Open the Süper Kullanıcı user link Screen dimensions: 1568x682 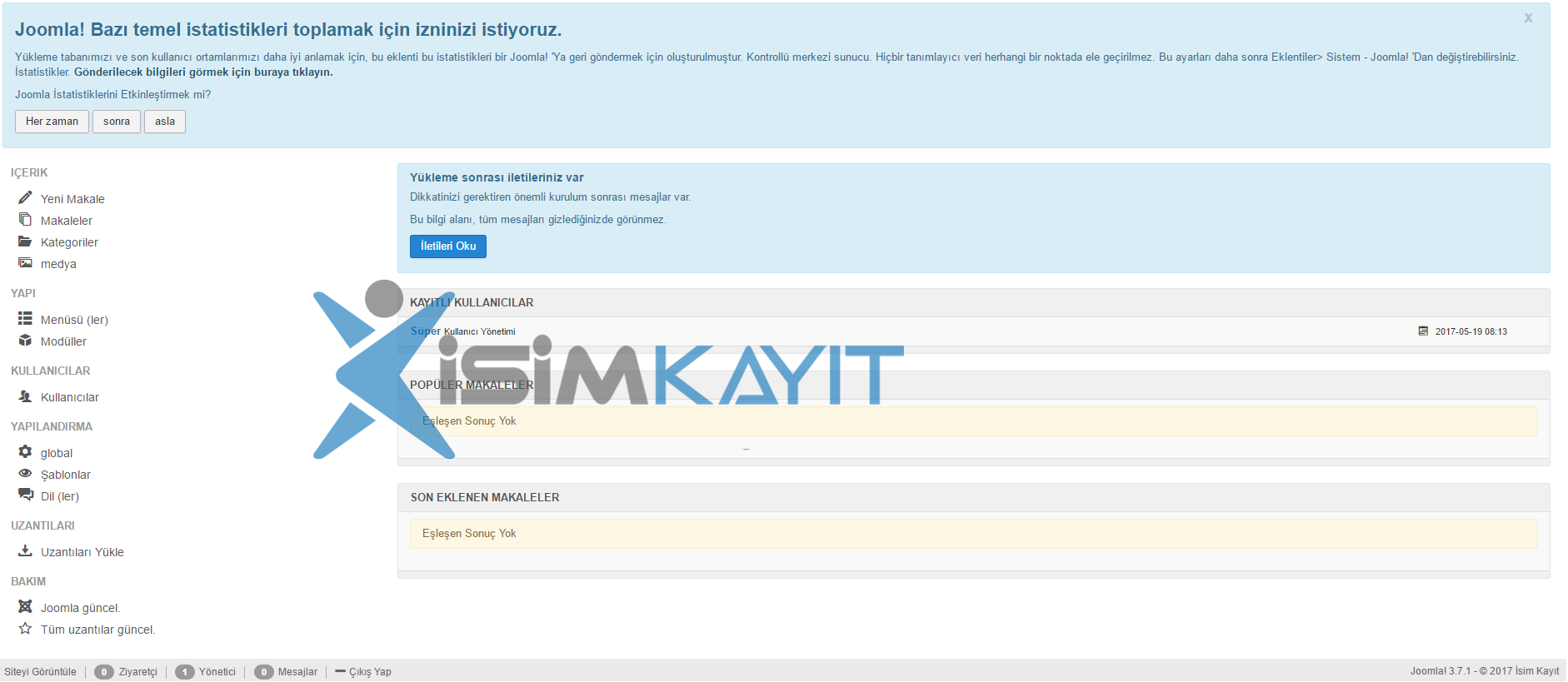(462, 331)
